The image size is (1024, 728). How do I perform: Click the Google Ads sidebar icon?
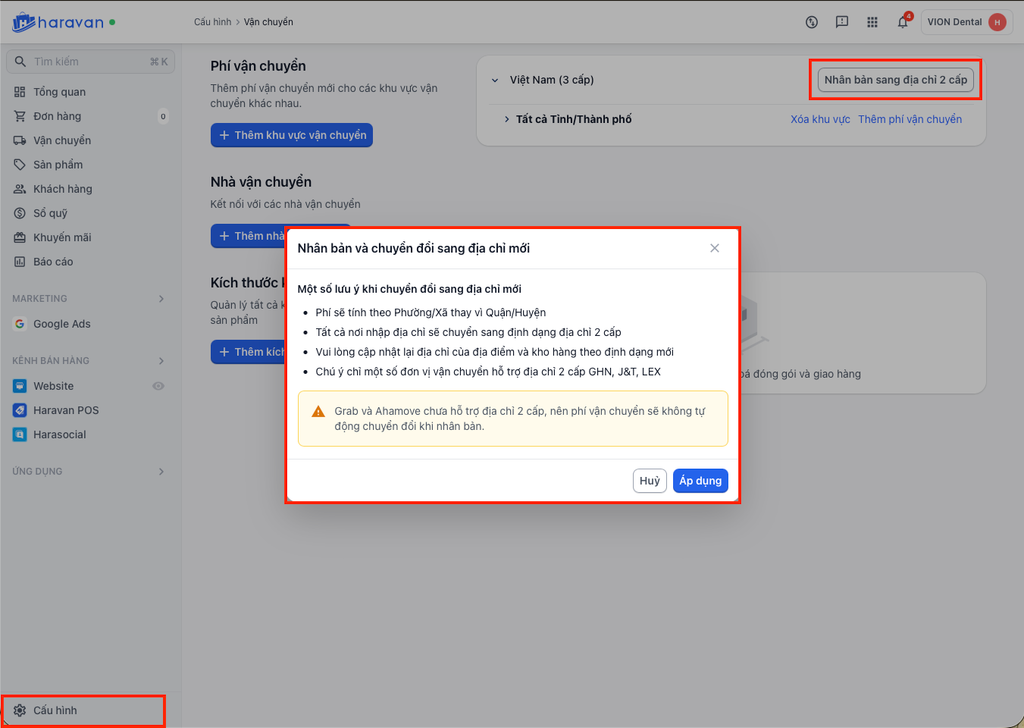(x=20, y=324)
